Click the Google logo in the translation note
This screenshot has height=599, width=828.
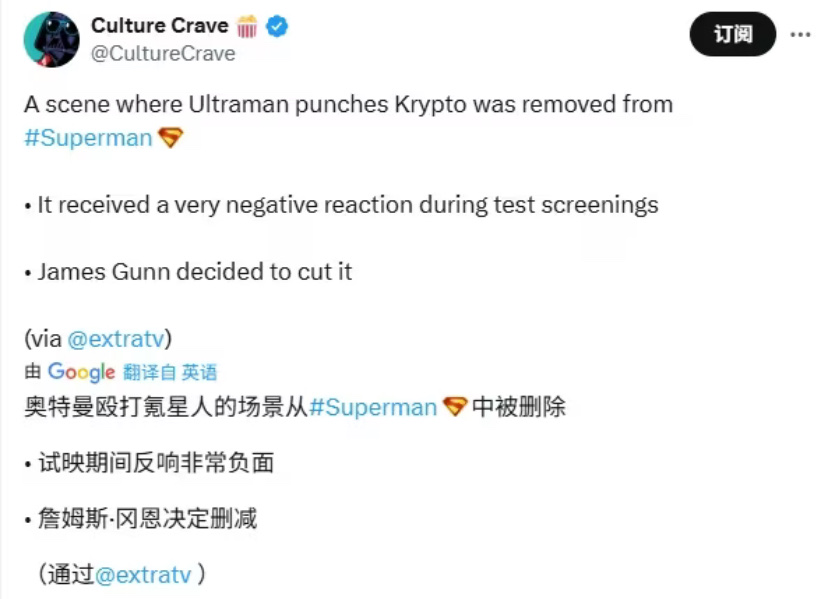click(x=81, y=372)
